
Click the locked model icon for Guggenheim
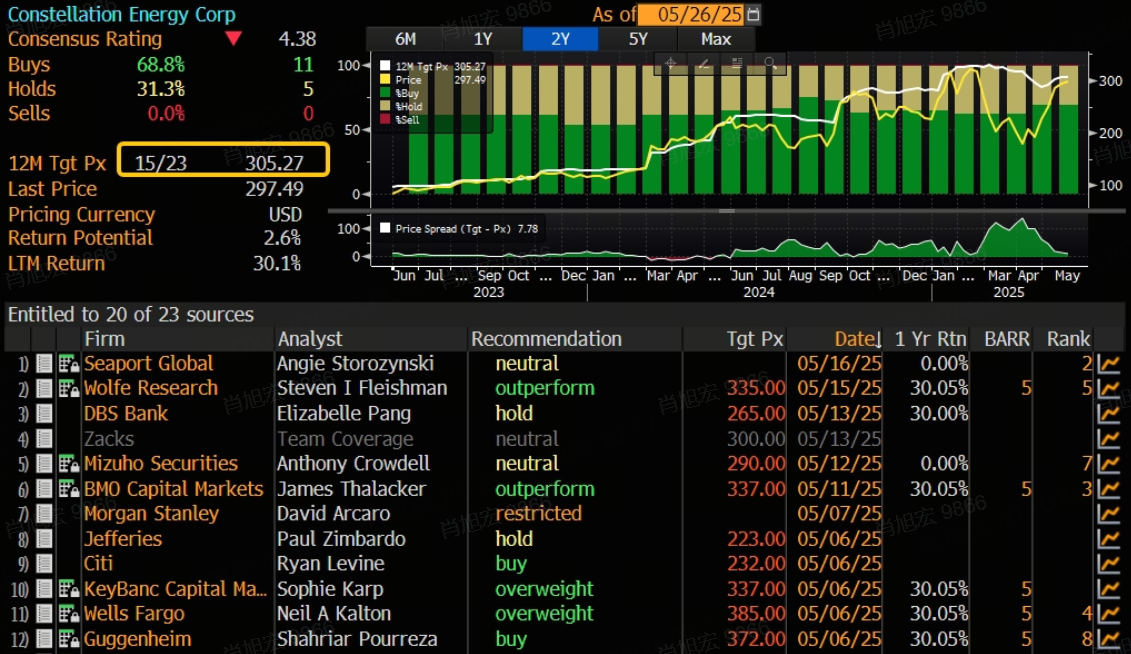click(68, 639)
